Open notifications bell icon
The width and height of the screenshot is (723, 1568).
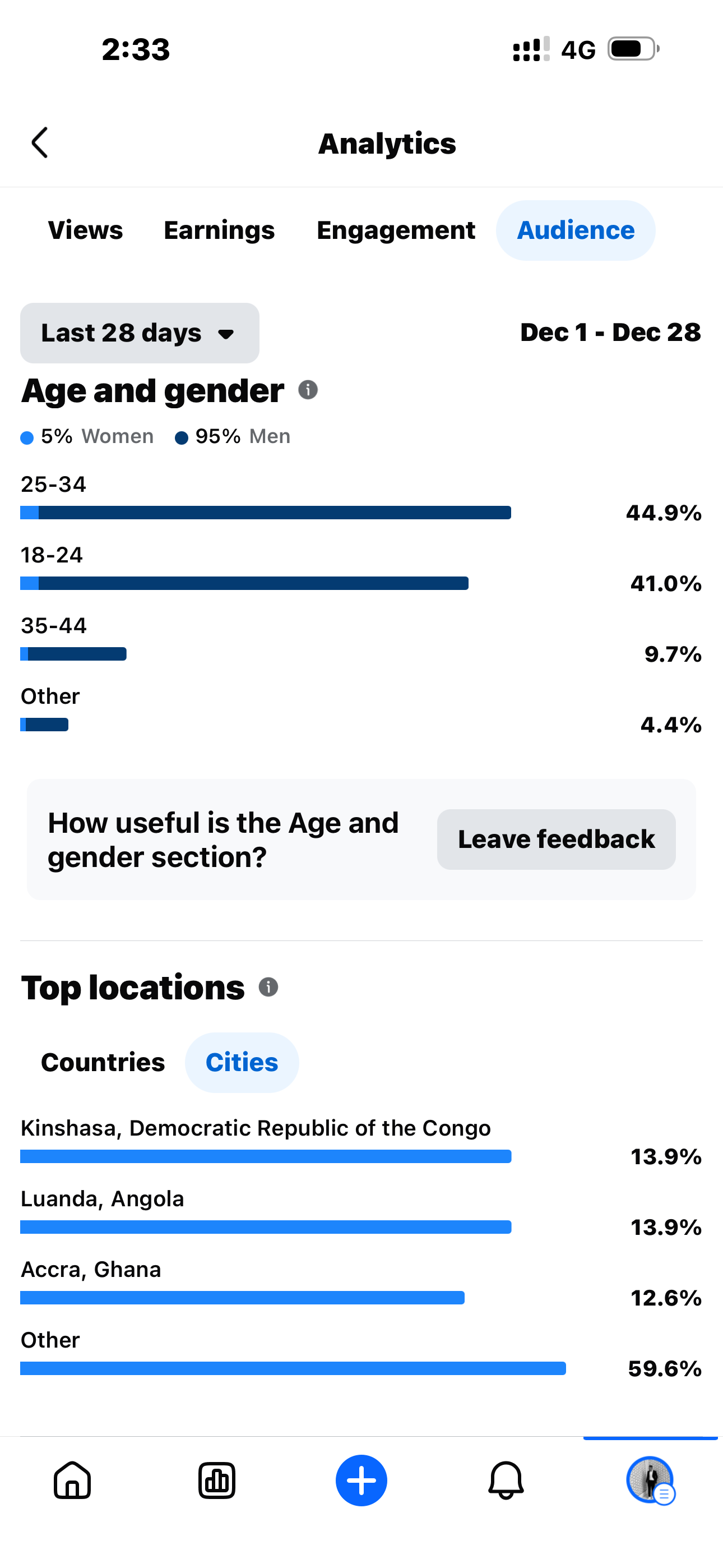(506, 1480)
